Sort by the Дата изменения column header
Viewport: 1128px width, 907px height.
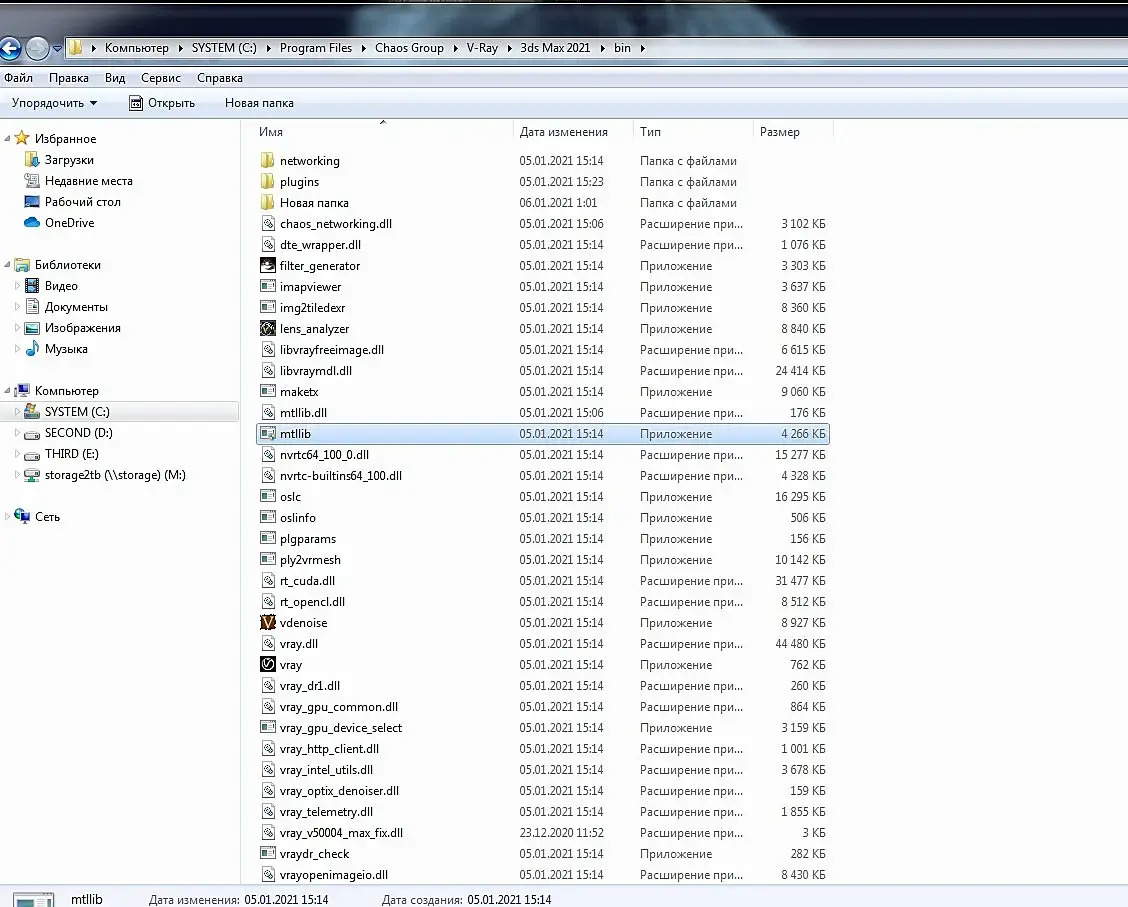click(573, 132)
